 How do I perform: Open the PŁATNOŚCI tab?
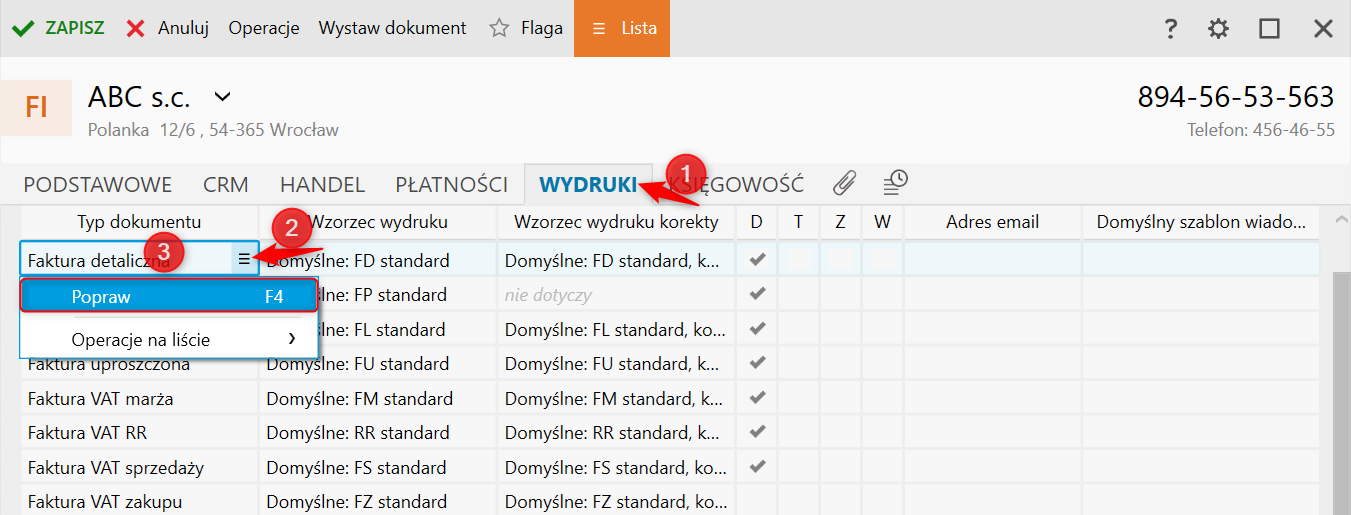click(452, 184)
